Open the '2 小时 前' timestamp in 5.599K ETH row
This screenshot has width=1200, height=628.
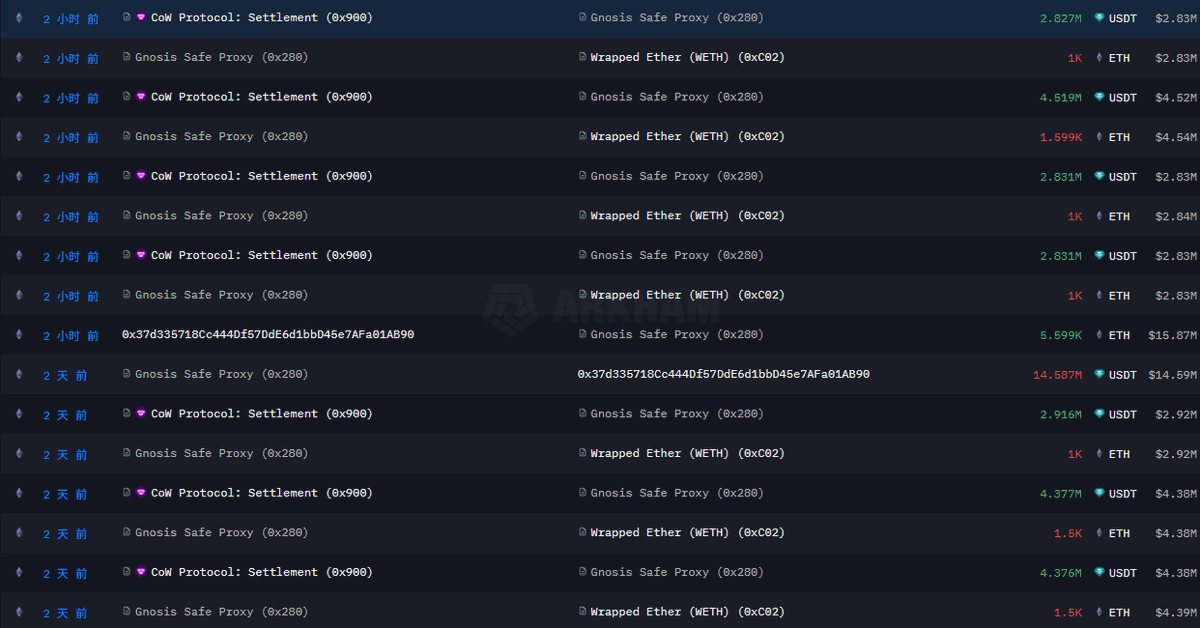coord(71,336)
